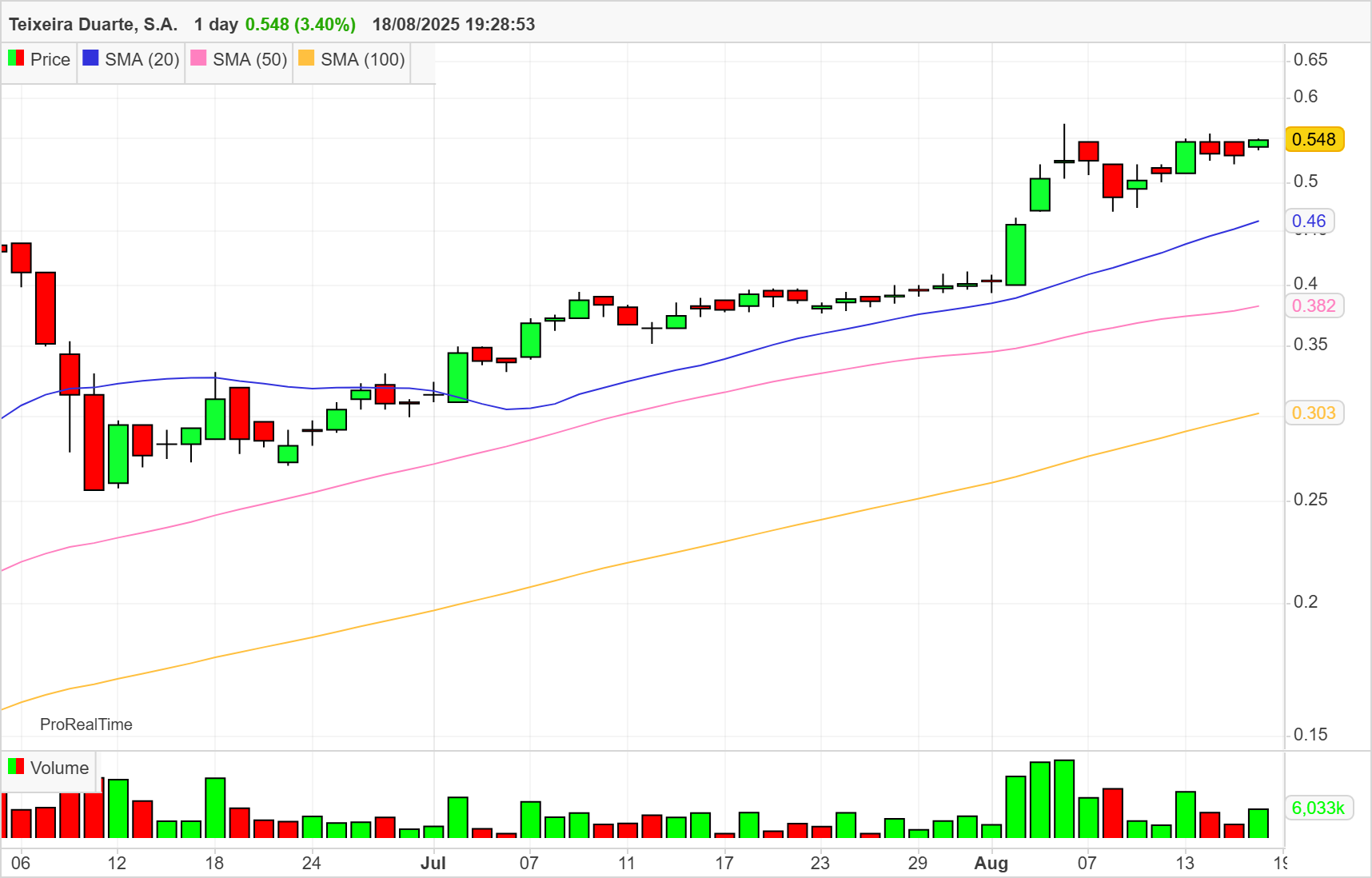Click the yellow current price tag 0.548
Viewport: 1372px width, 878px height.
[x=1314, y=139]
